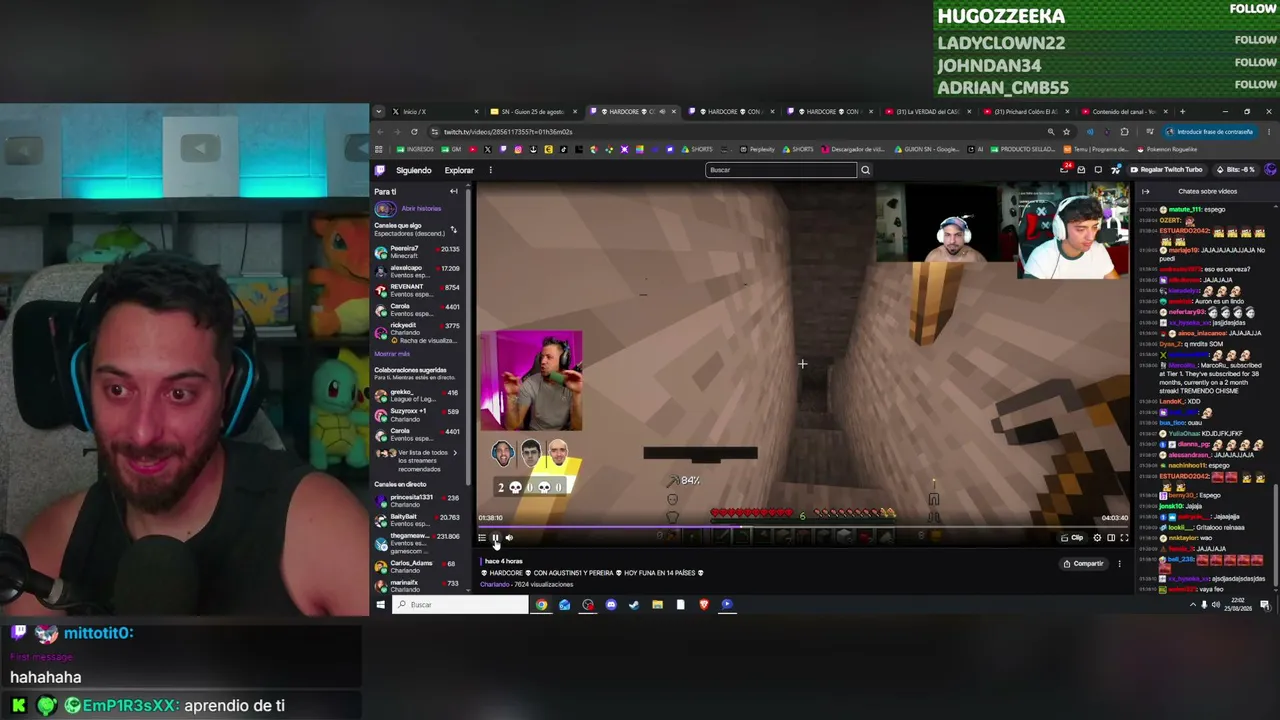Open the Instagram bookmark icon
Image resolution: width=1280 pixels, height=720 pixels.
tap(518, 150)
